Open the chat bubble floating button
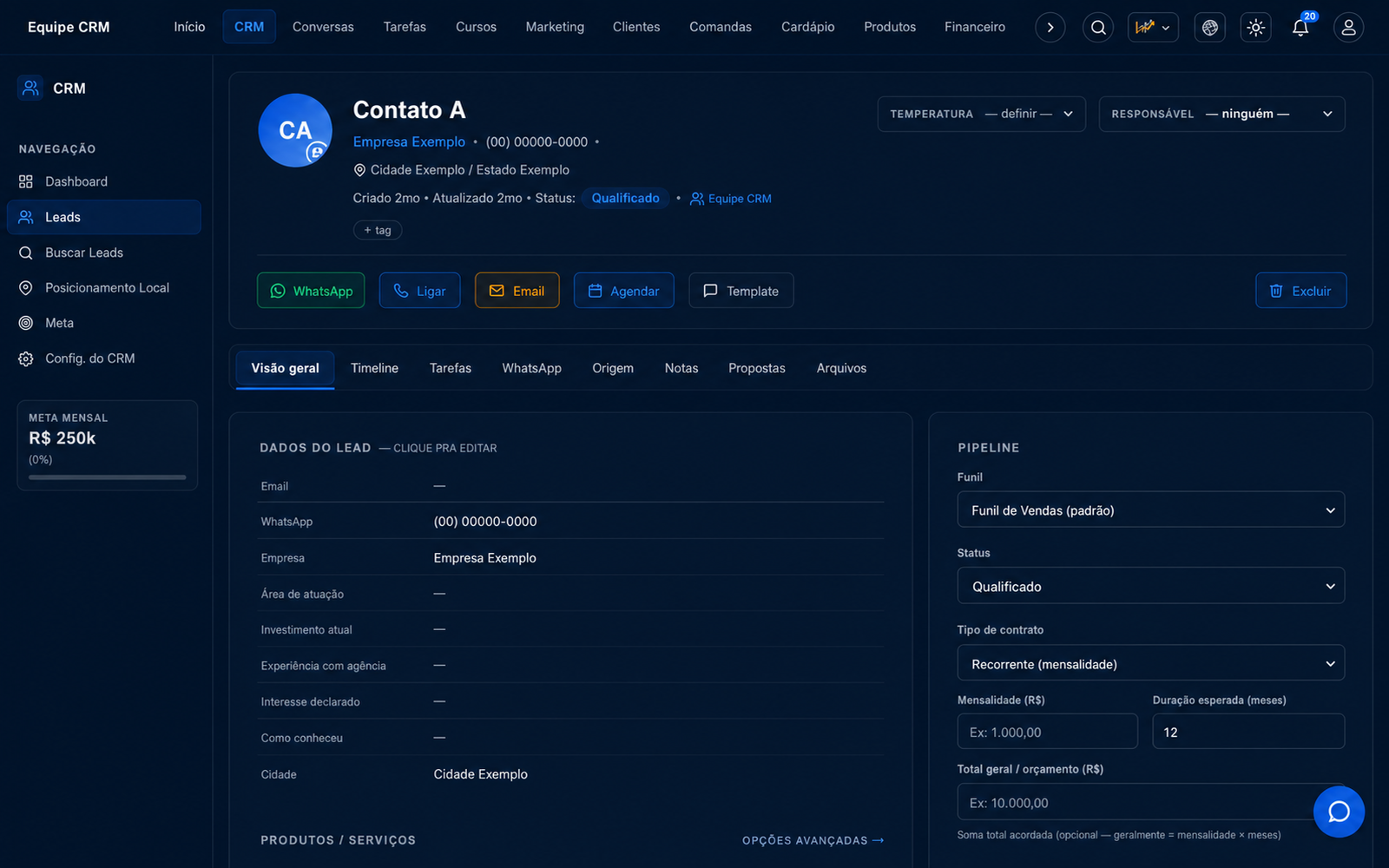This screenshot has width=1389, height=868. click(1339, 812)
